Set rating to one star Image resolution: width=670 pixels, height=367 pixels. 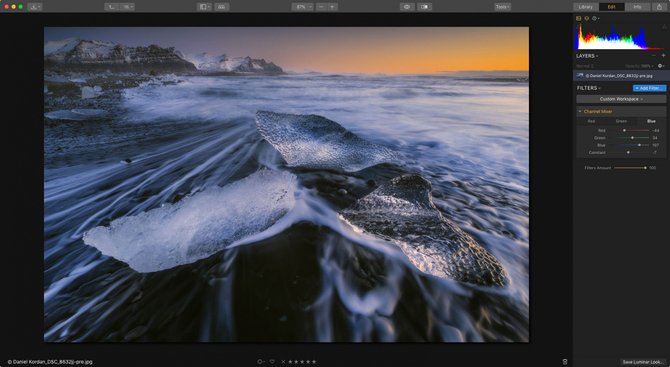pos(291,362)
